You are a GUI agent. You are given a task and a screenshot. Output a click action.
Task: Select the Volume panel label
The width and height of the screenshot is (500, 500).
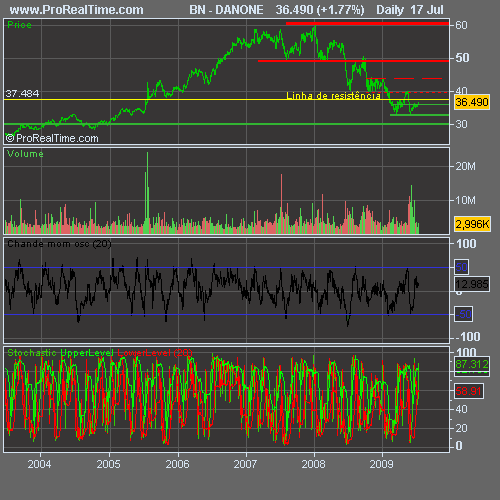(x=25, y=154)
